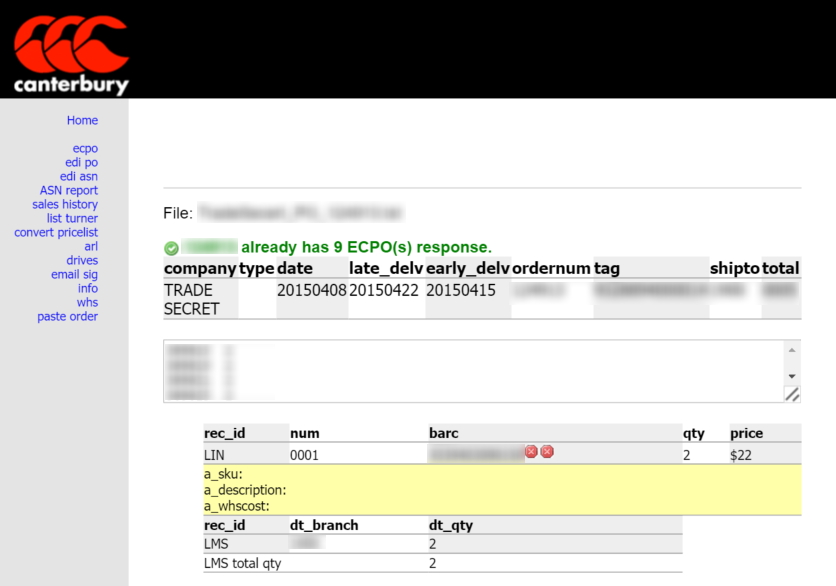836x586 pixels.
Task: Click the early_delv value 20150415
Action: (461, 291)
